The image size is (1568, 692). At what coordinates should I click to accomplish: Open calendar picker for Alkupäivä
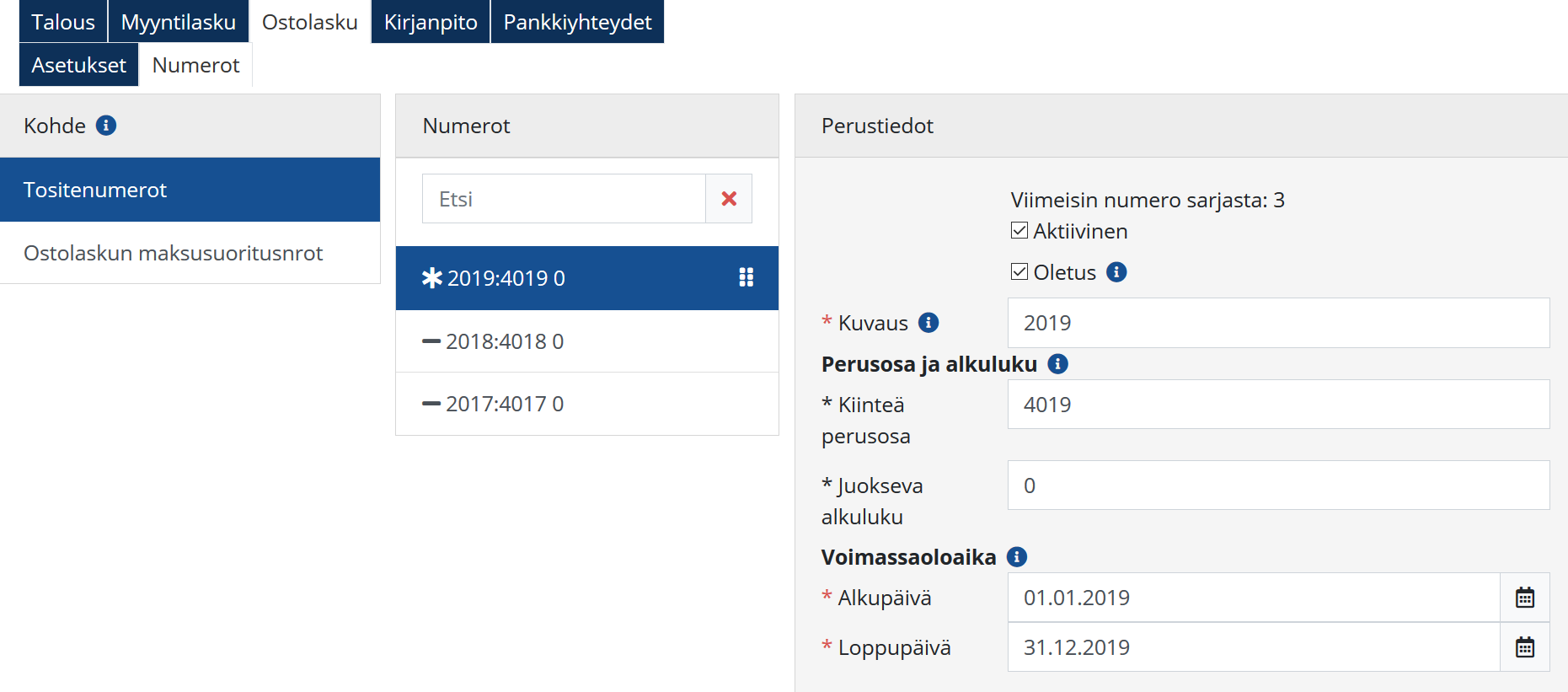(x=1524, y=598)
